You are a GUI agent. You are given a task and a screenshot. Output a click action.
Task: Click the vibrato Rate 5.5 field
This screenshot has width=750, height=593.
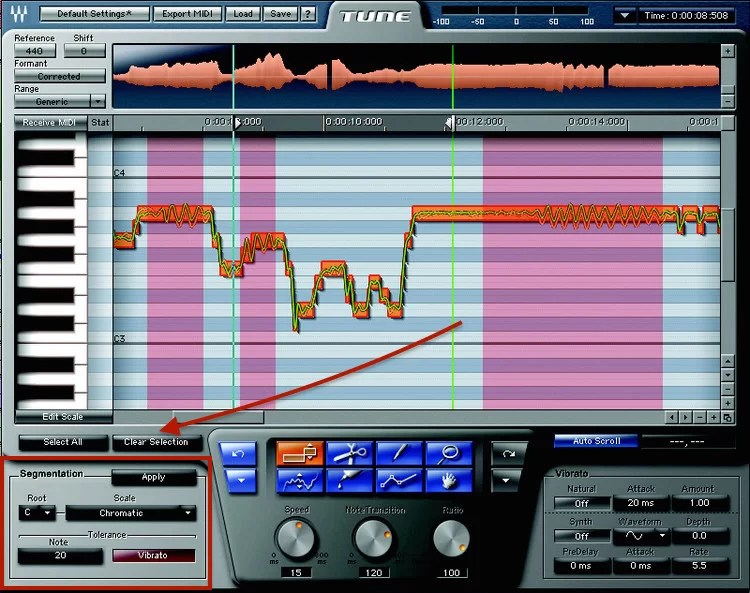click(x=700, y=566)
